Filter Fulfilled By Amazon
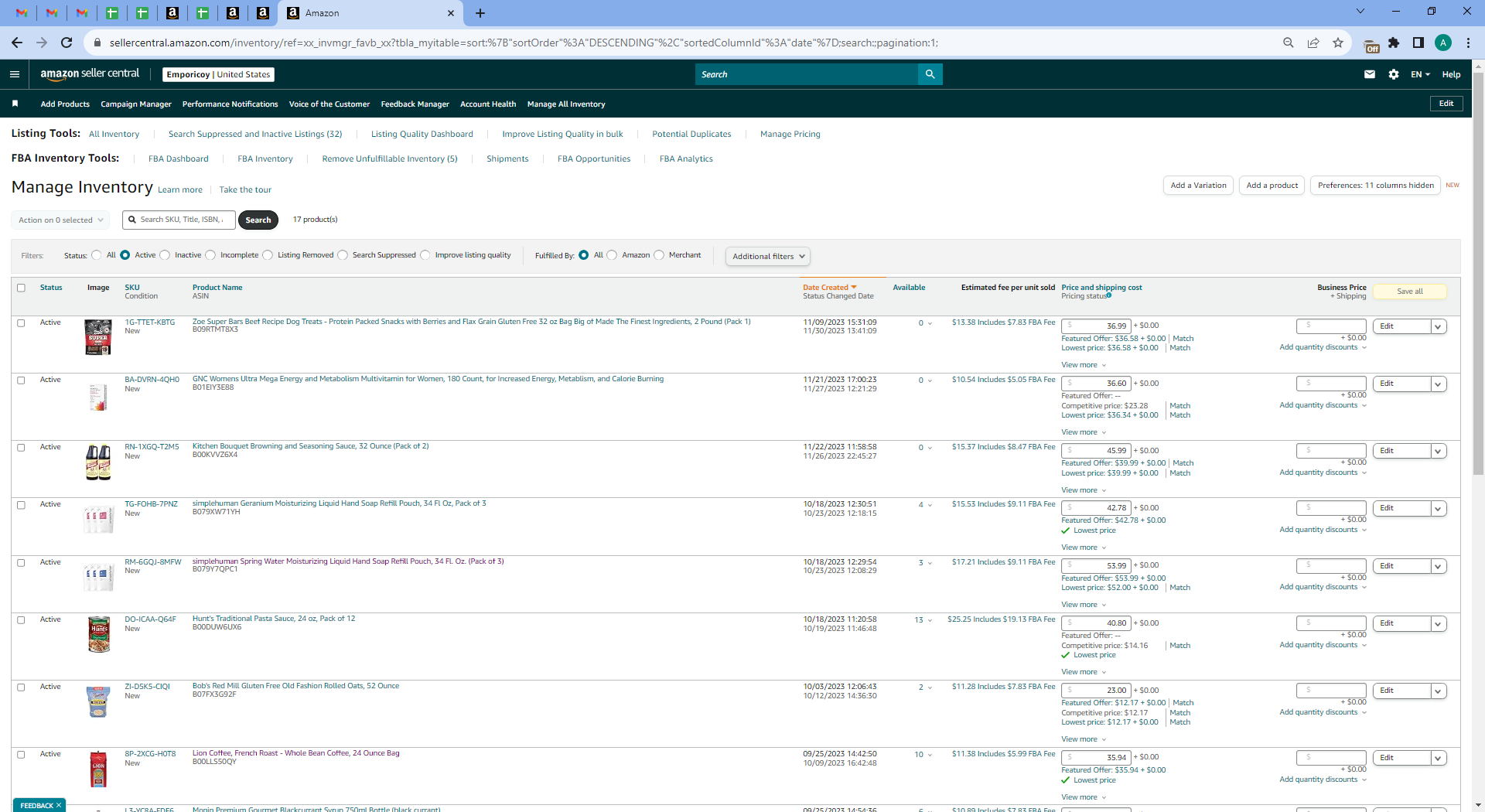The height and width of the screenshot is (812, 1485). 612,255
